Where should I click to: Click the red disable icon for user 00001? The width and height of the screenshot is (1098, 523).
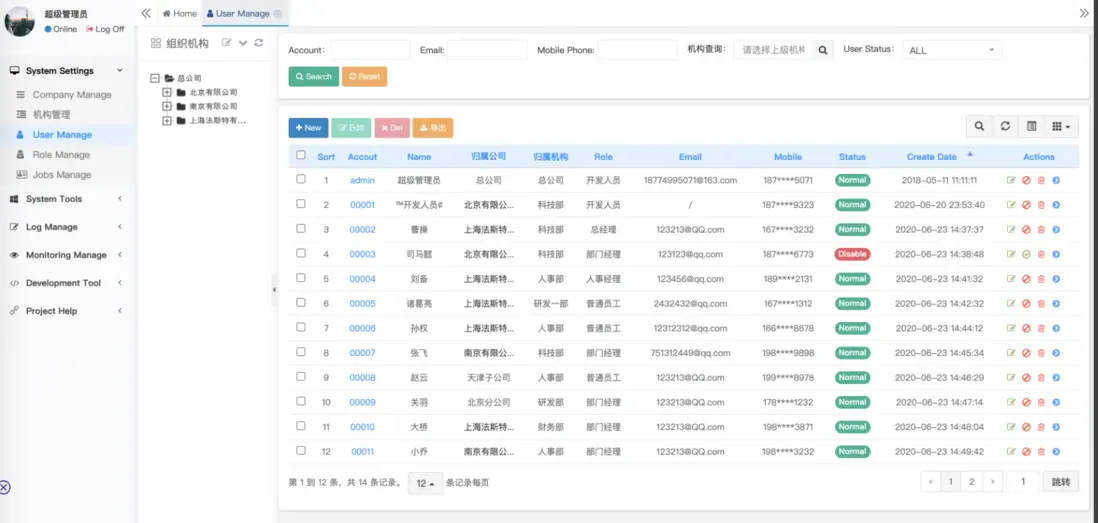tap(1026, 205)
